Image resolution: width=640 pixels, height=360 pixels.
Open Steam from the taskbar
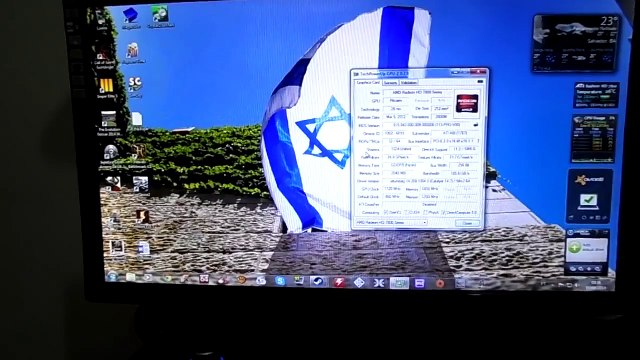point(318,281)
